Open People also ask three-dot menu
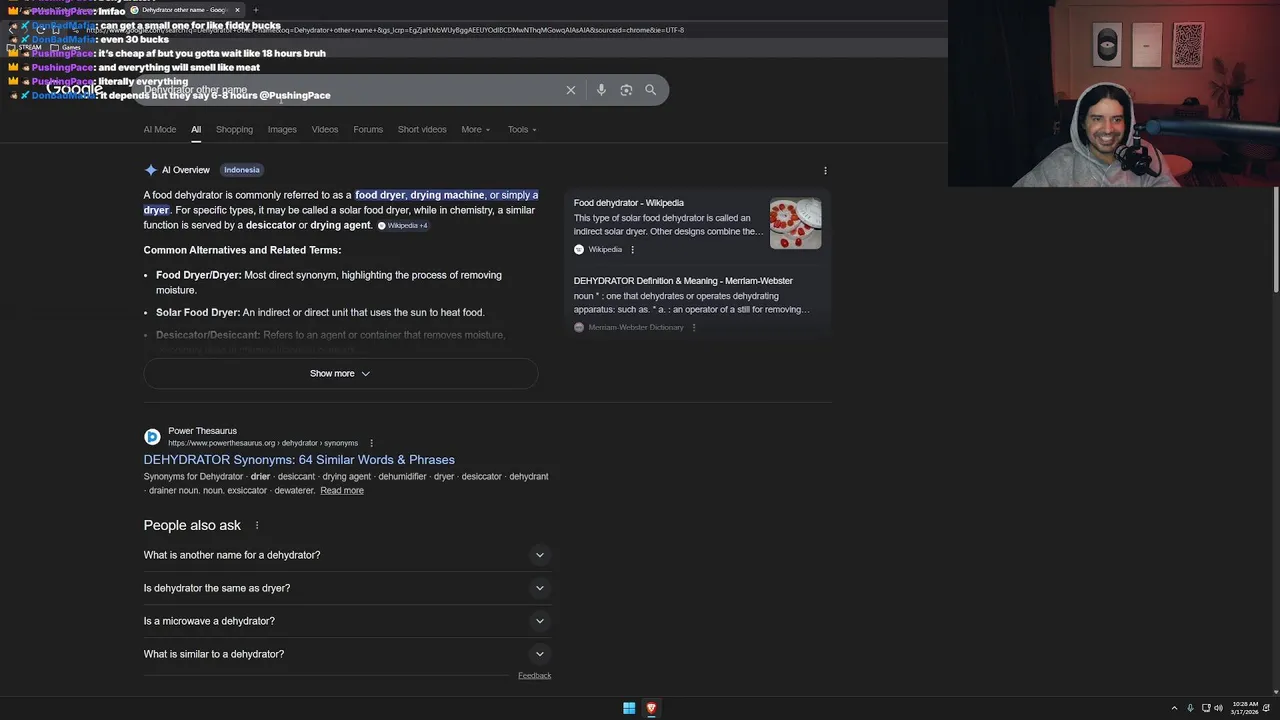The height and width of the screenshot is (720, 1280). pyautogui.click(x=257, y=525)
